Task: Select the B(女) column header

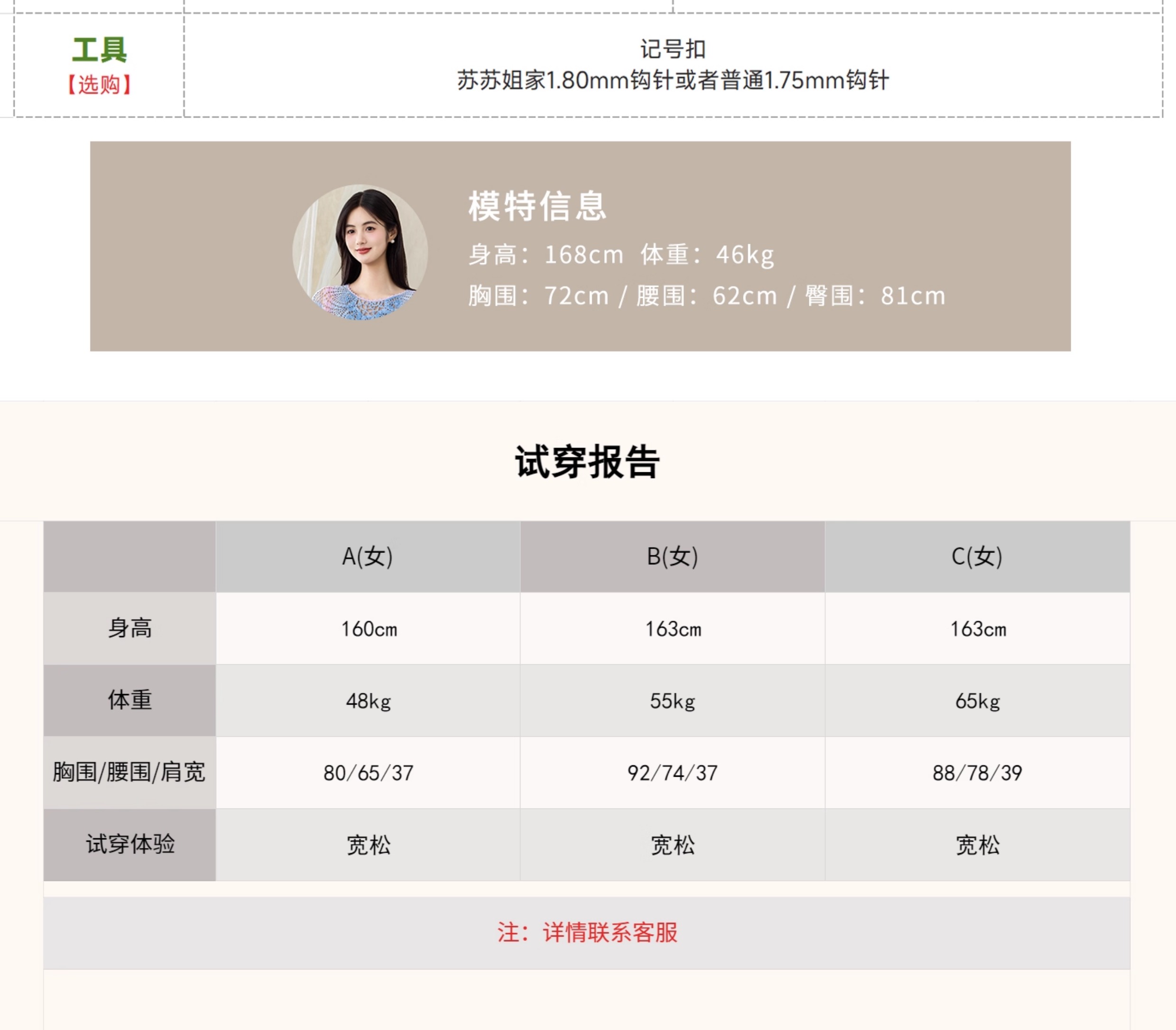Action: [672, 556]
